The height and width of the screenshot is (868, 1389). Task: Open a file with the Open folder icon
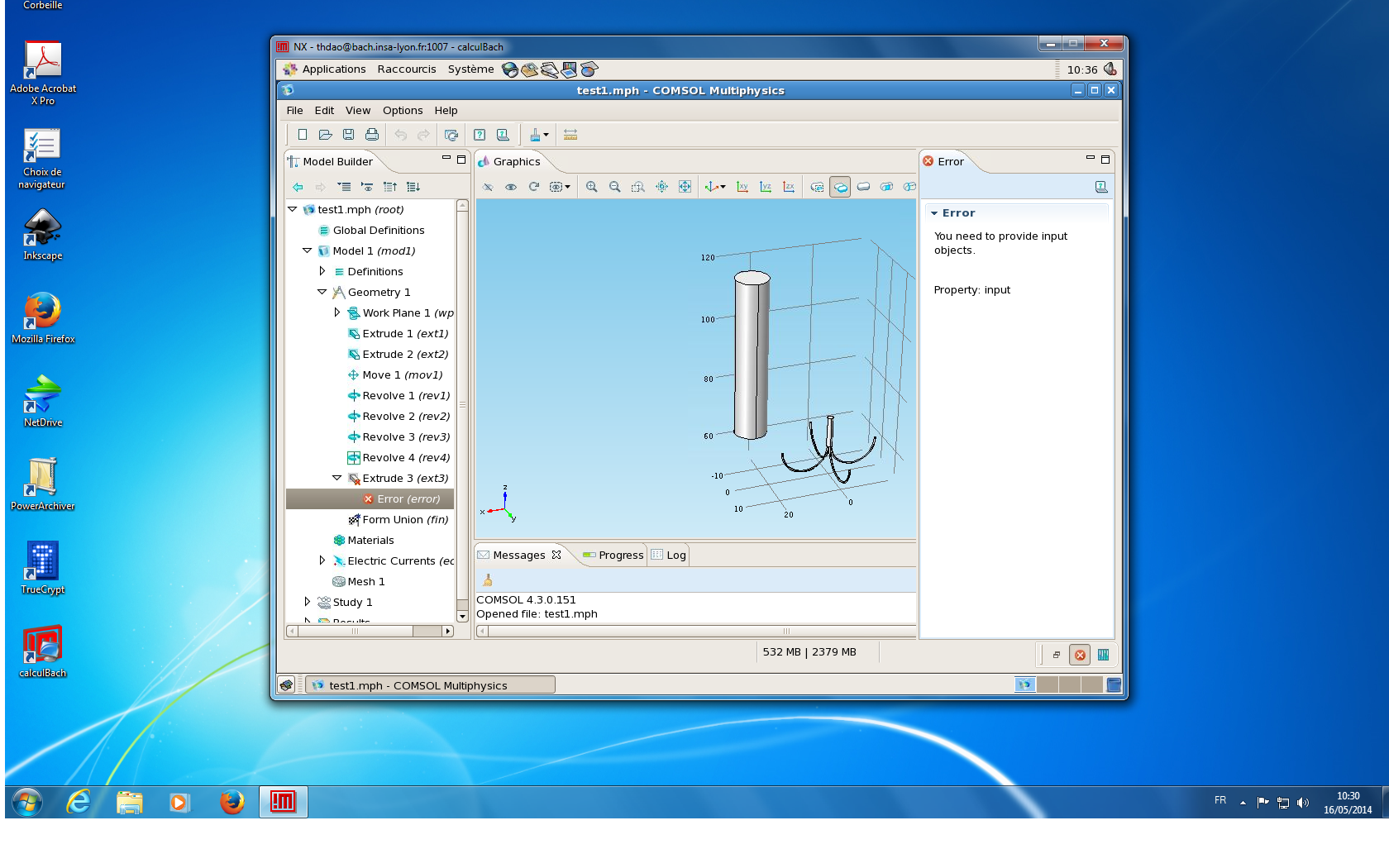(326, 135)
